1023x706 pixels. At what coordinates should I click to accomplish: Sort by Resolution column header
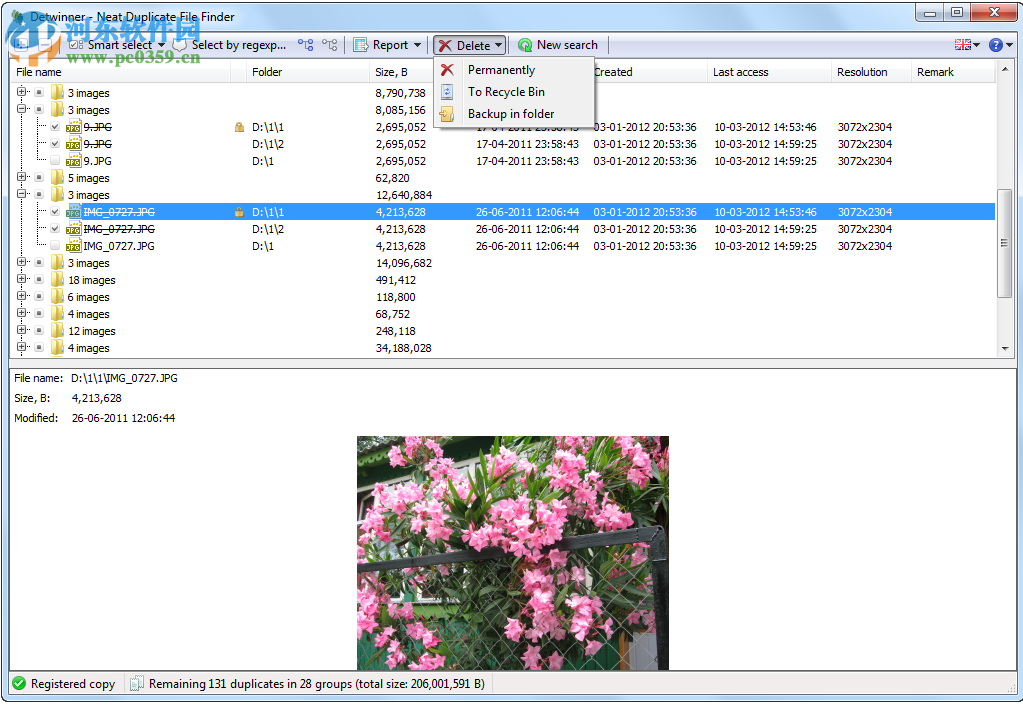pos(871,72)
